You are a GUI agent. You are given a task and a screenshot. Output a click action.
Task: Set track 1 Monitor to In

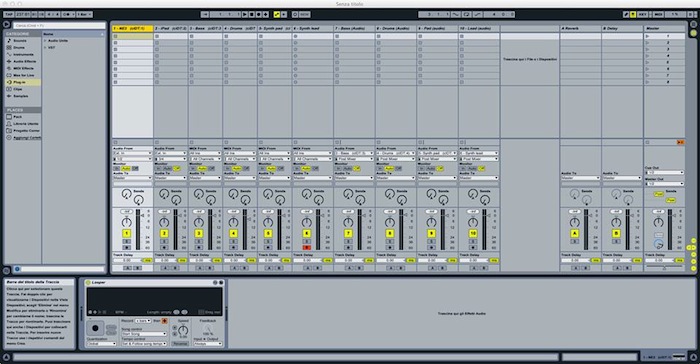pyautogui.click(x=117, y=168)
